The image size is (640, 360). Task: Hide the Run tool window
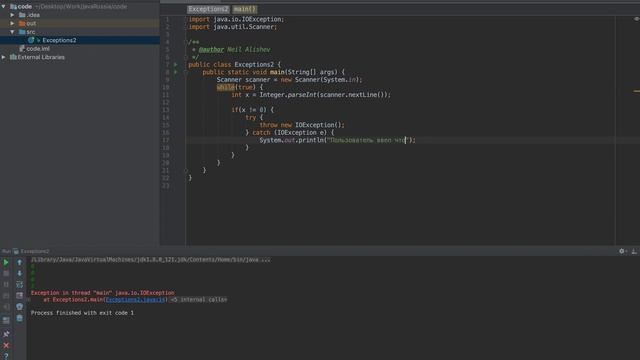(x=634, y=251)
